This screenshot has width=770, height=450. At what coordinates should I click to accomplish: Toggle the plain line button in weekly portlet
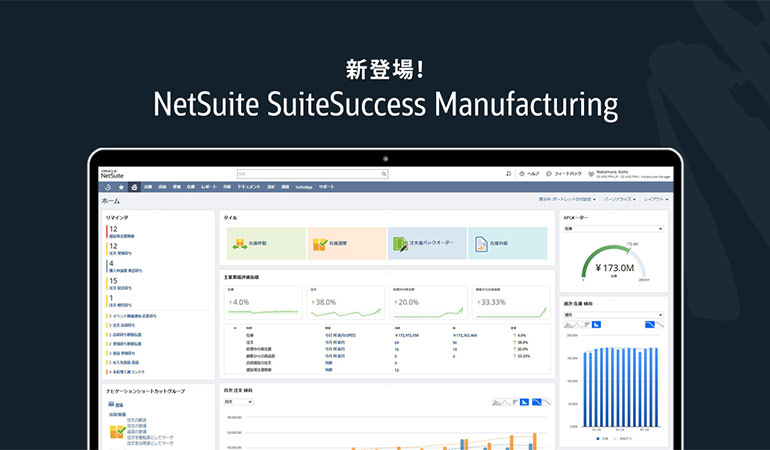660,325
